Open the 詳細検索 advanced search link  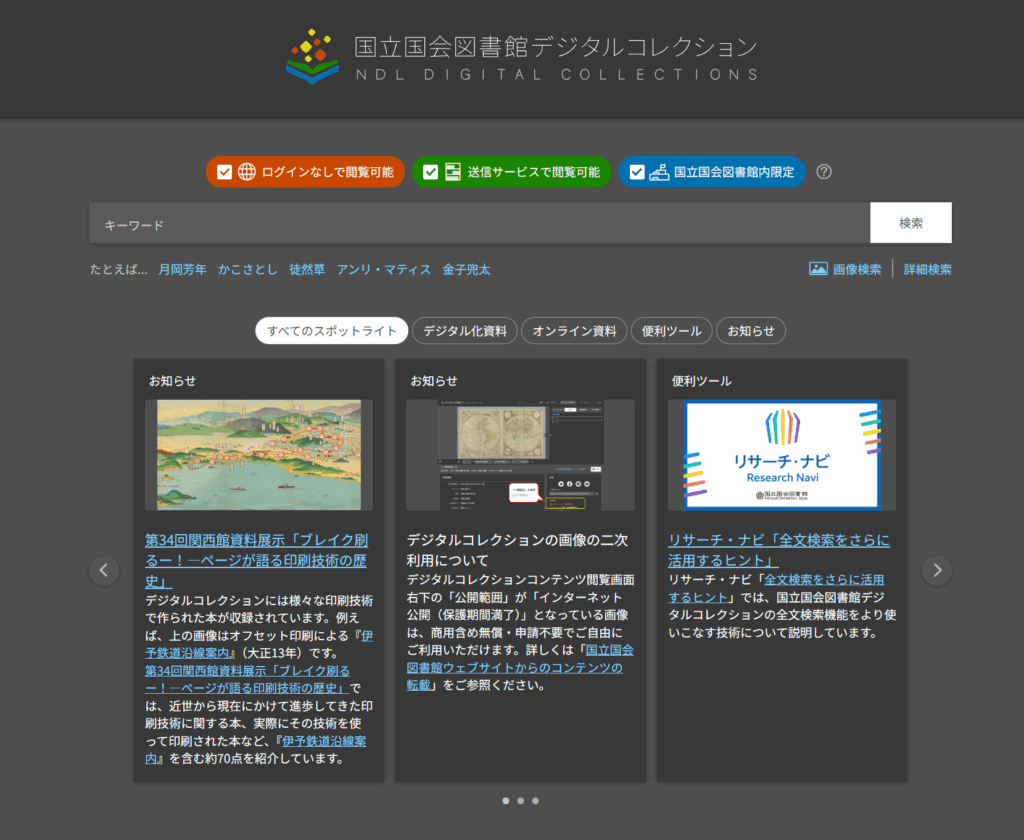pos(927,269)
